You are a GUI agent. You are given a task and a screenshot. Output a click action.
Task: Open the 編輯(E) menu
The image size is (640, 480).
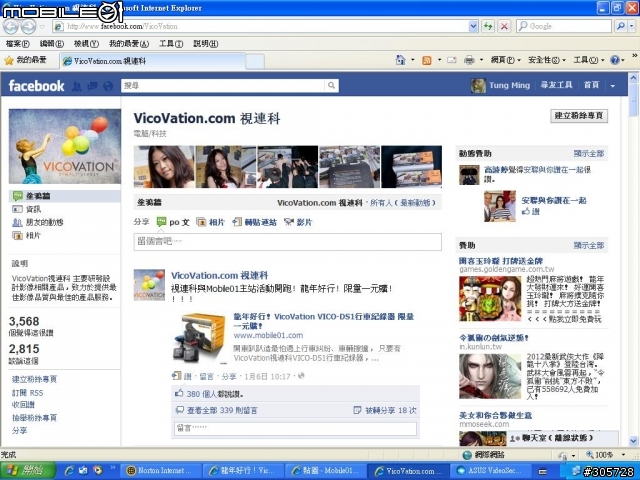coord(51,44)
